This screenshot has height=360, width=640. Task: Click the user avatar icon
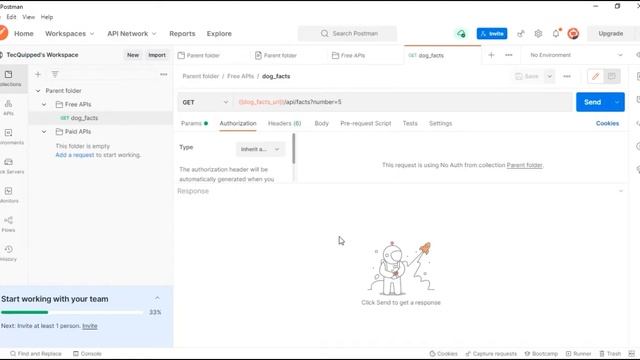(x=573, y=33)
